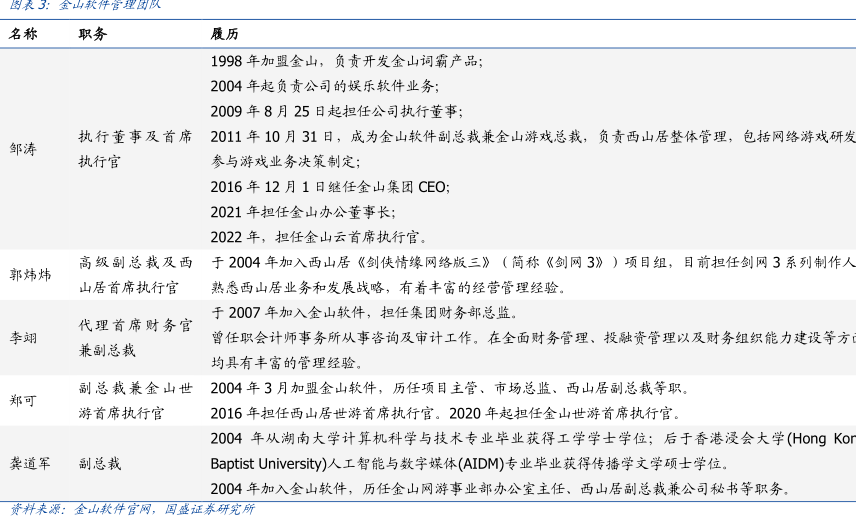Screen dimensions: 856x520
Task: Click the position 高级副总裁及西山居首席执行官
Action: pyautogui.click(x=135, y=275)
